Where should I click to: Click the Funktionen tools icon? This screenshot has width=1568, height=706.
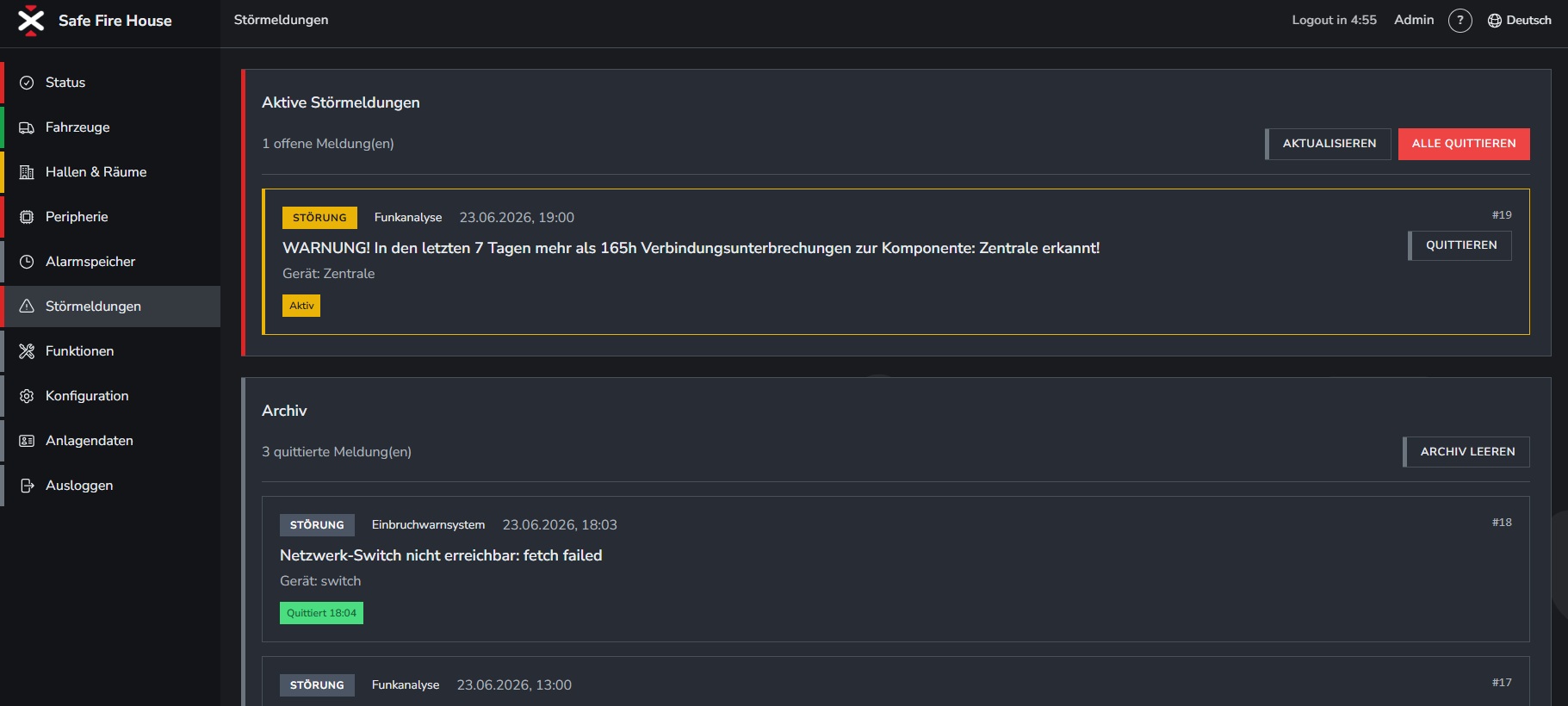(27, 351)
